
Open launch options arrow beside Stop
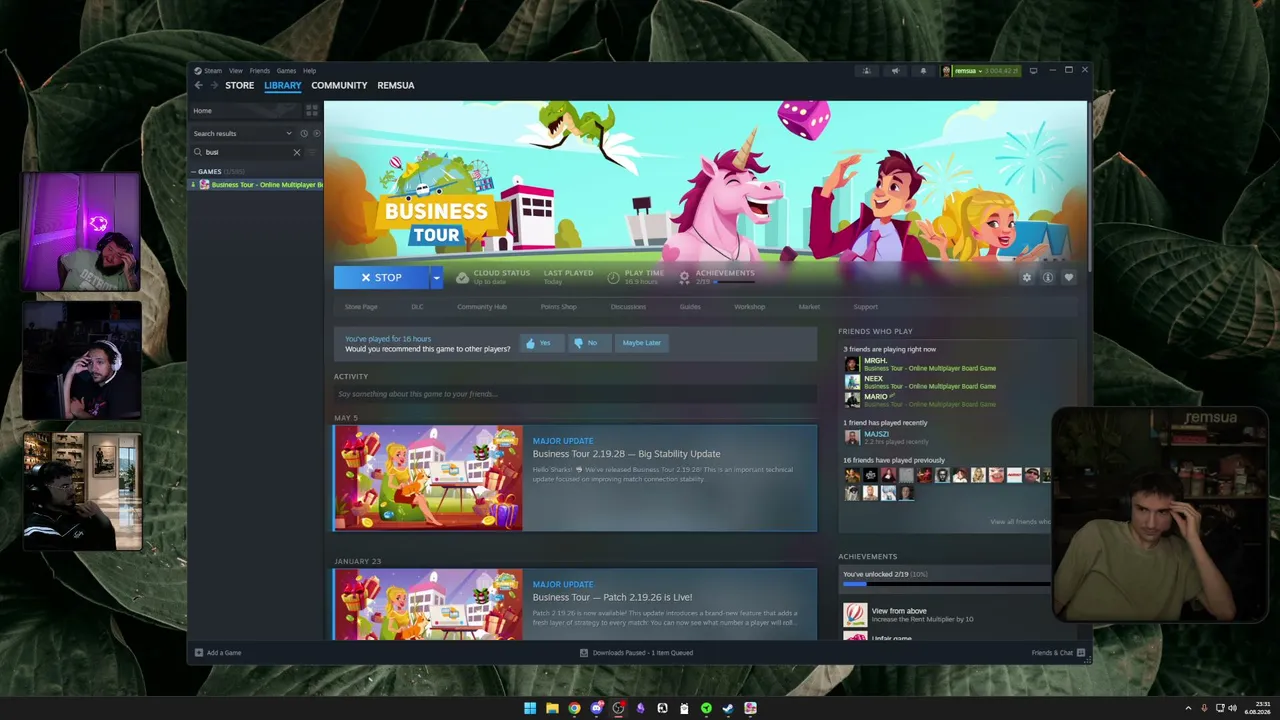coord(436,278)
